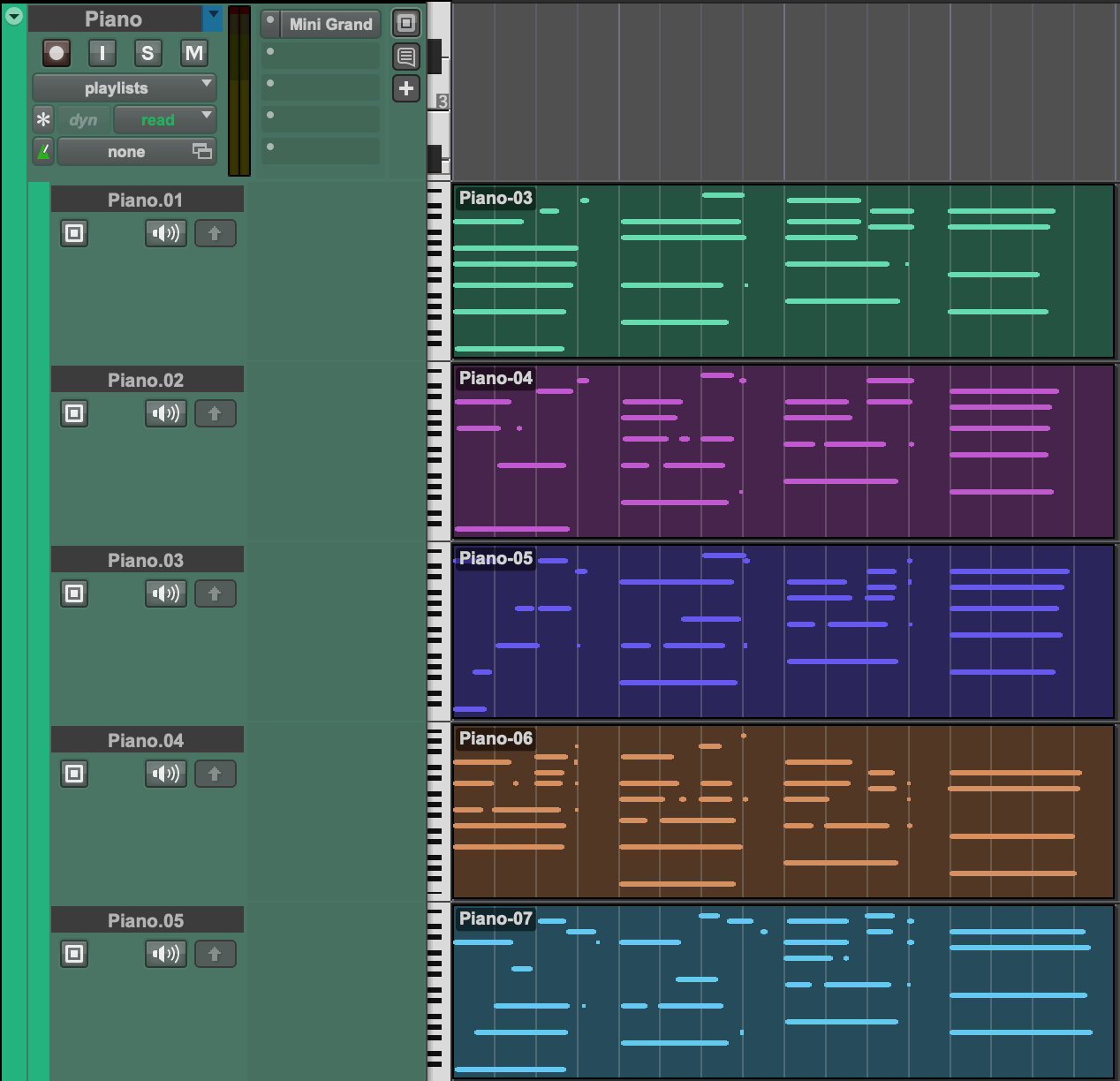Select the green Piano-03 MIDI clip
The image size is (1120, 1081).
click(783, 271)
